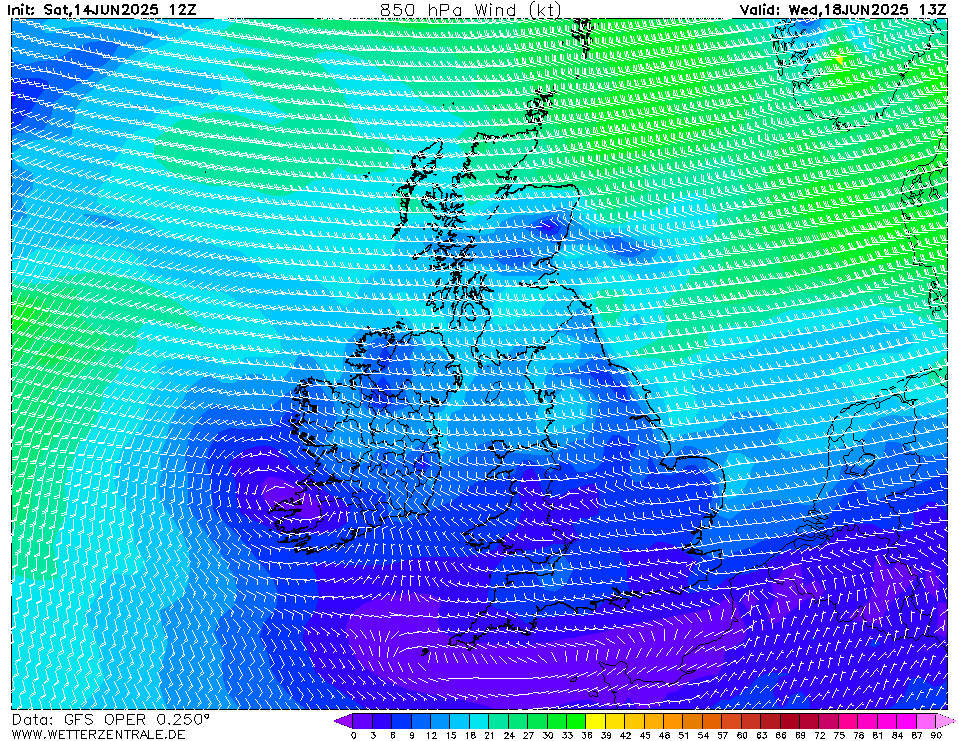
Task: Pick the light magenta legend swatch between 87 and 90
Action: pos(926,721)
